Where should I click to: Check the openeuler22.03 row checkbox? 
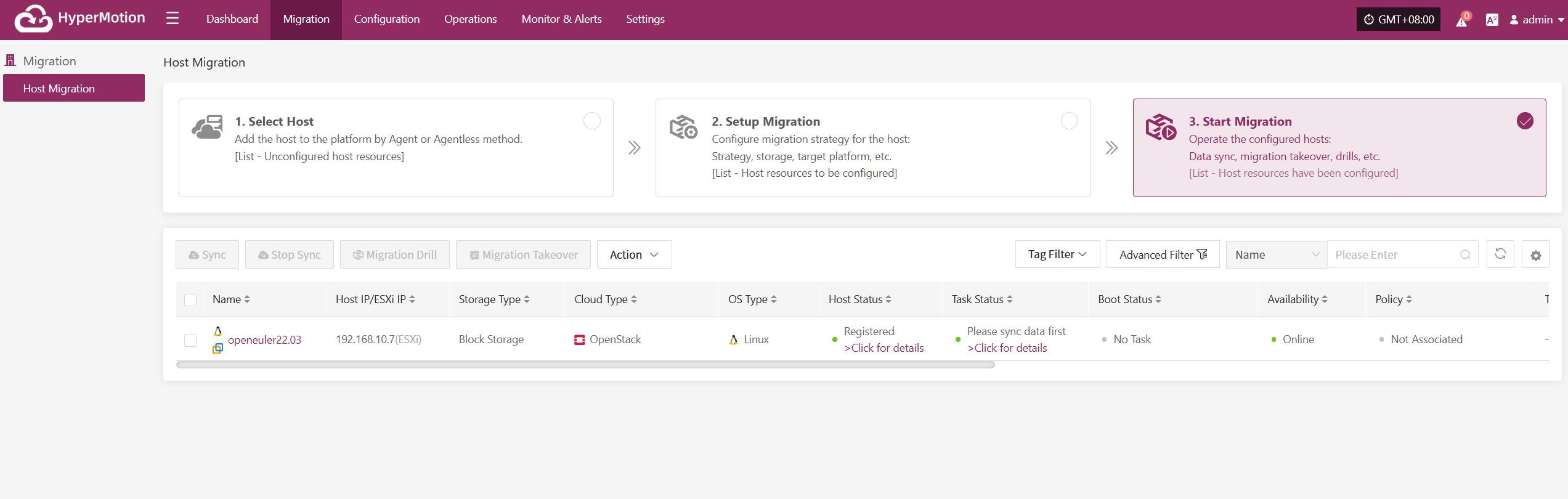[190, 340]
